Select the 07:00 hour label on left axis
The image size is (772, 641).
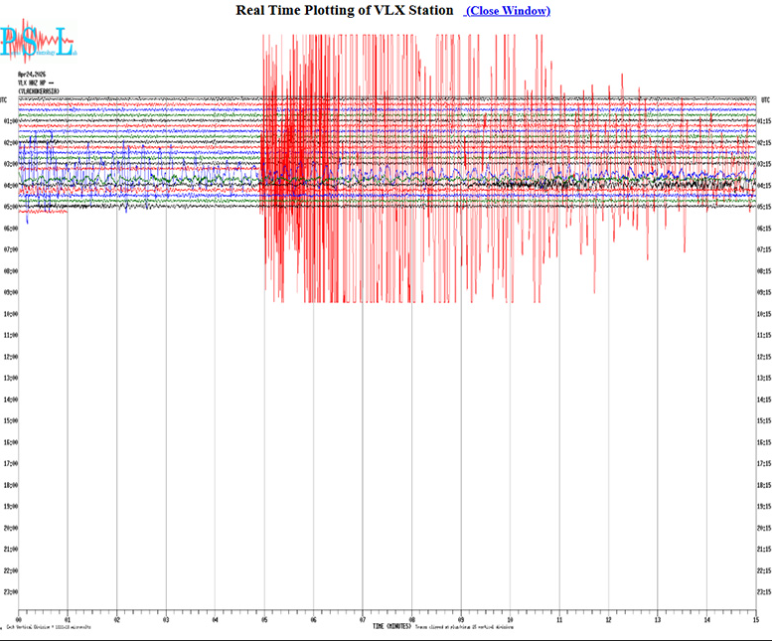(9, 249)
